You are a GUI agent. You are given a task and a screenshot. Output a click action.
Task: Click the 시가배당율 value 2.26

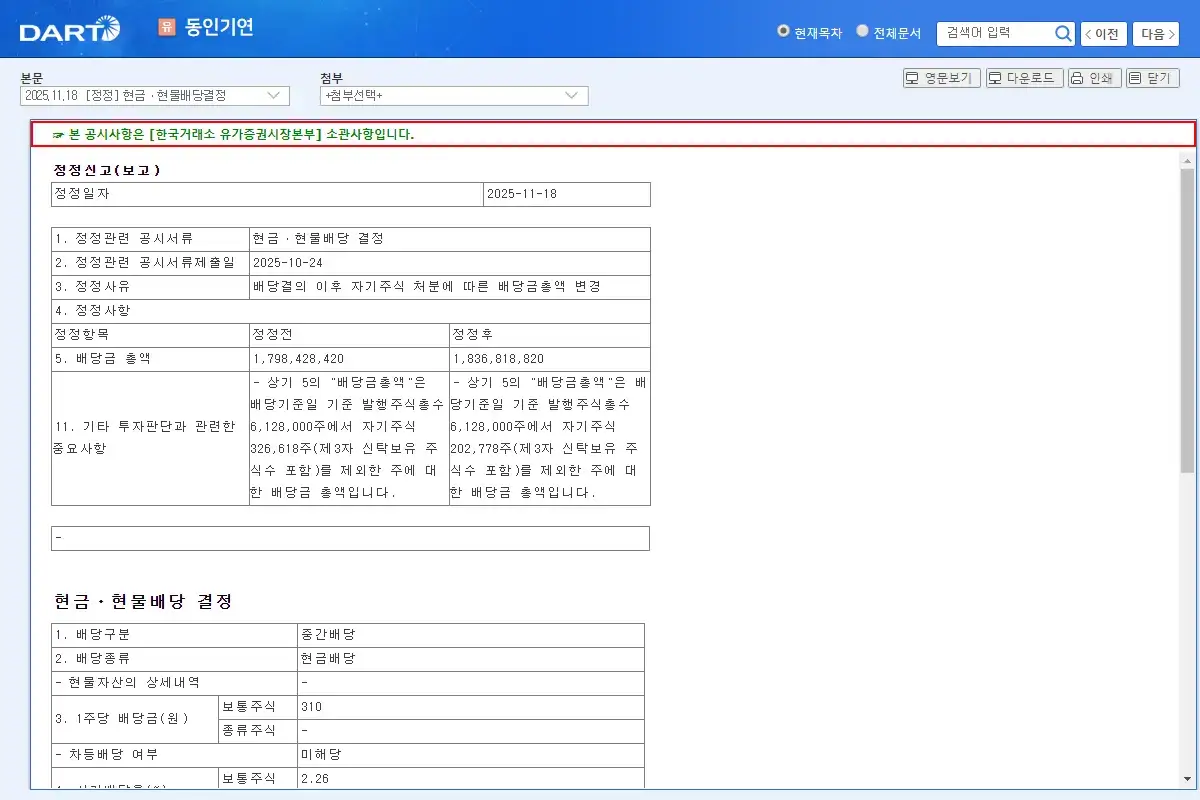470,778
